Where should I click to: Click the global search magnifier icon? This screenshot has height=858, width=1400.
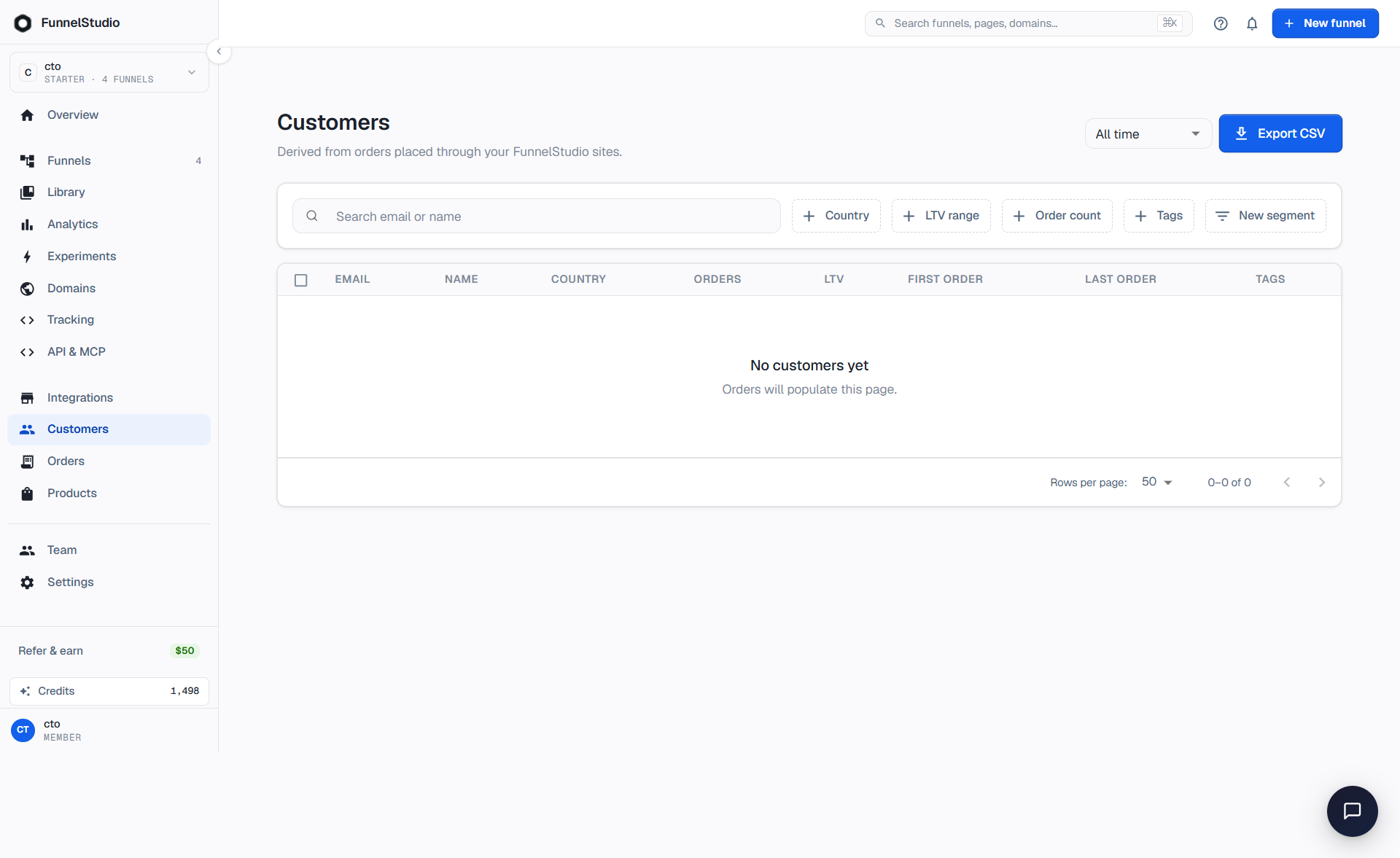click(x=880, y=23)
